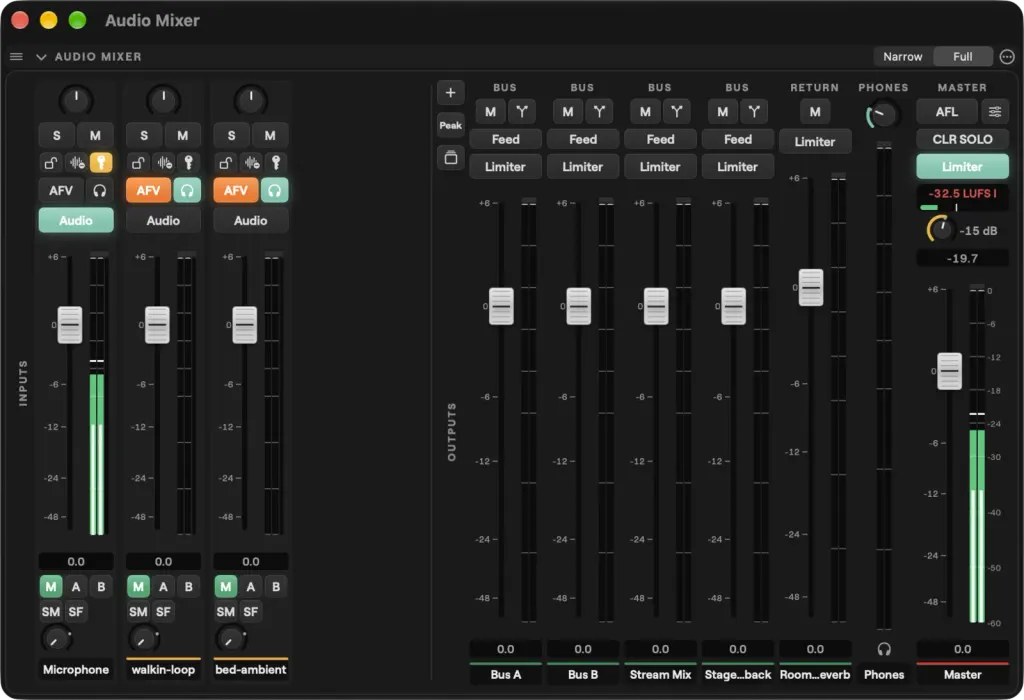1024x700 pixels.
Task: Open Feed for Bus A
Action: (x=505, y=139)
